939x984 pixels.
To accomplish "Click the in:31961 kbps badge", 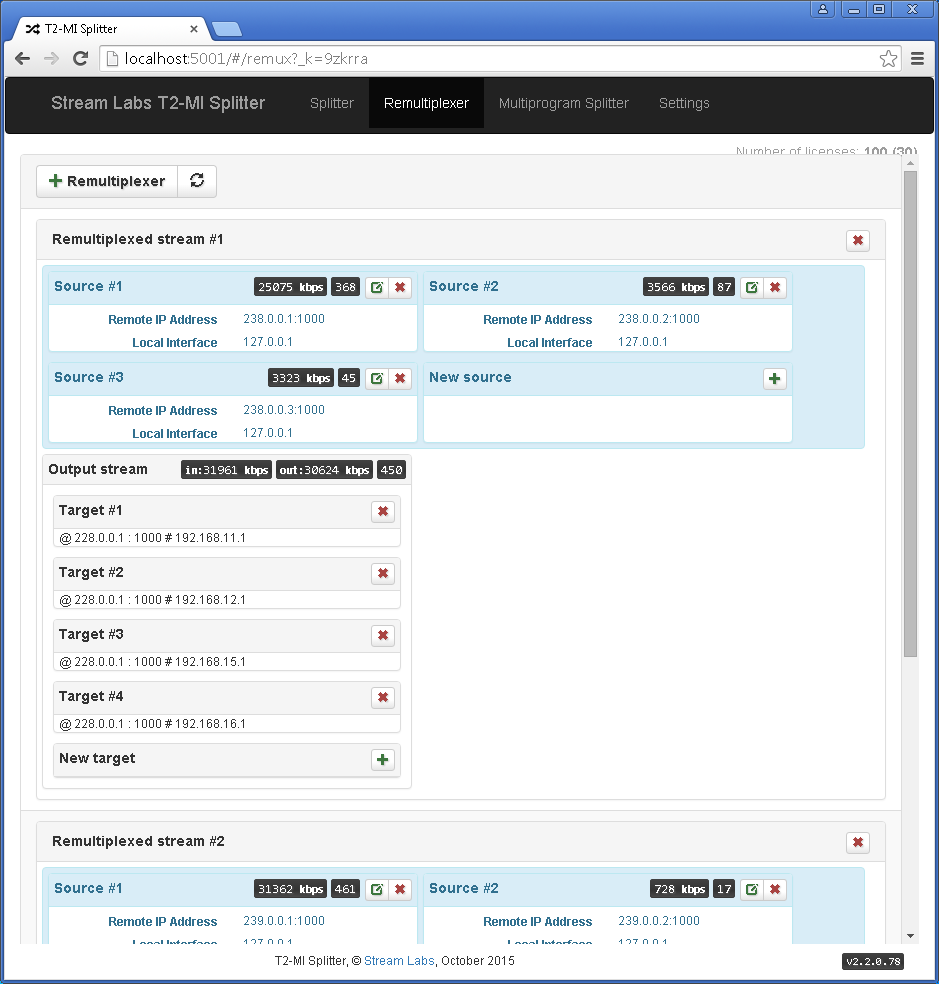I will coord(227,470).
